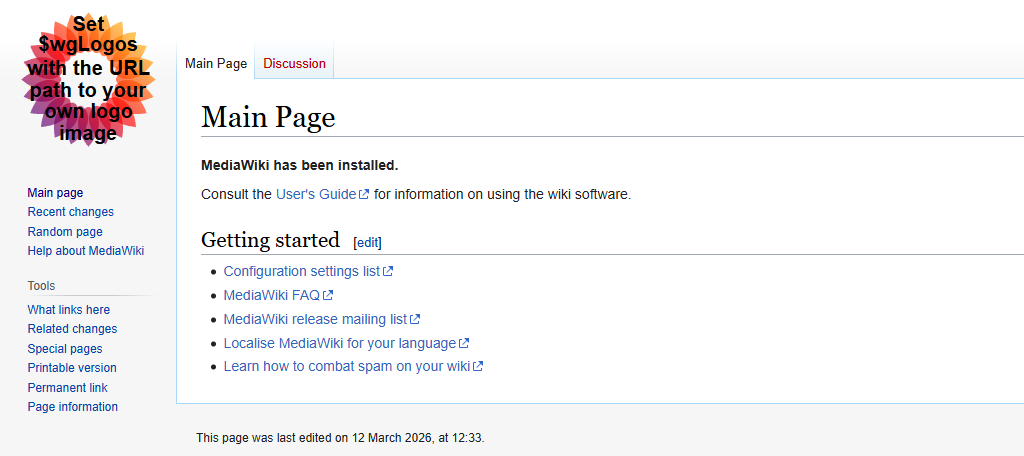The image size is (1024, 456).
Task: Click the MediaWiki placeholder logo image
Action: click(x=89, y=79)
